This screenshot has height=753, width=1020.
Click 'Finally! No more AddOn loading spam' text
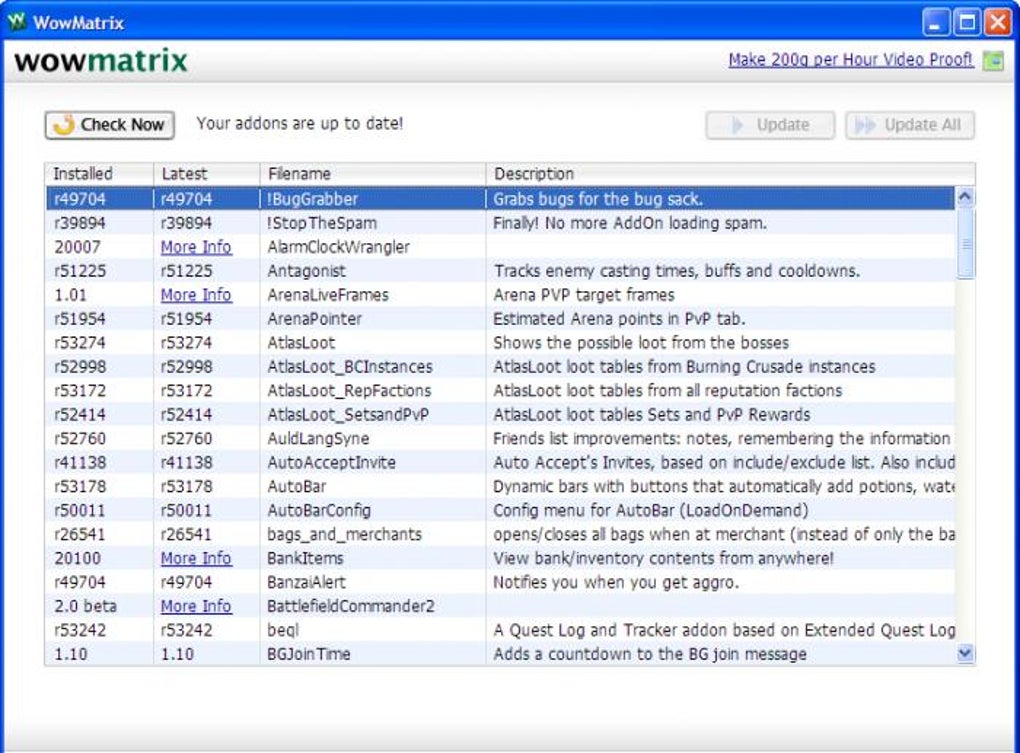point(630,223)
